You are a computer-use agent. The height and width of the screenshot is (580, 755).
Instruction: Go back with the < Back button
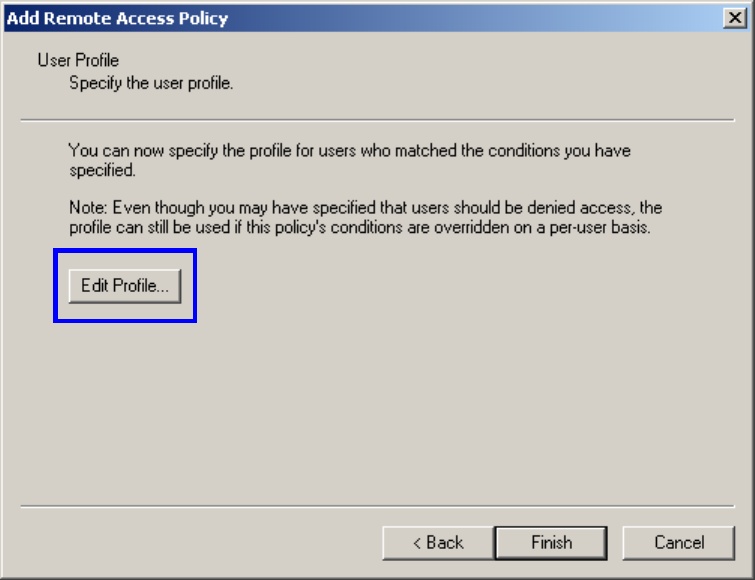(438, 543)
